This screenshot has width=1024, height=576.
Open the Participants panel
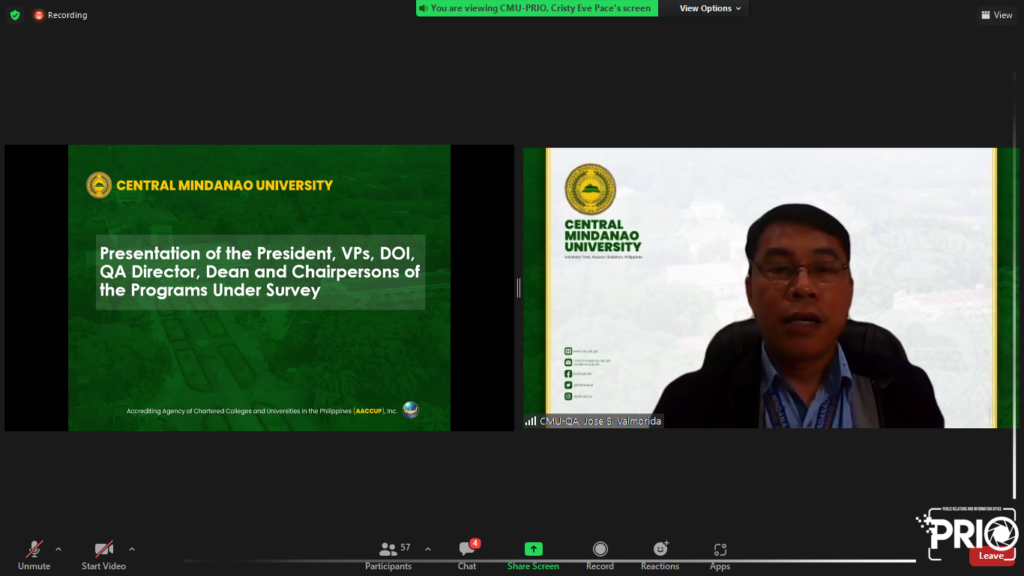tap(388, 556)
